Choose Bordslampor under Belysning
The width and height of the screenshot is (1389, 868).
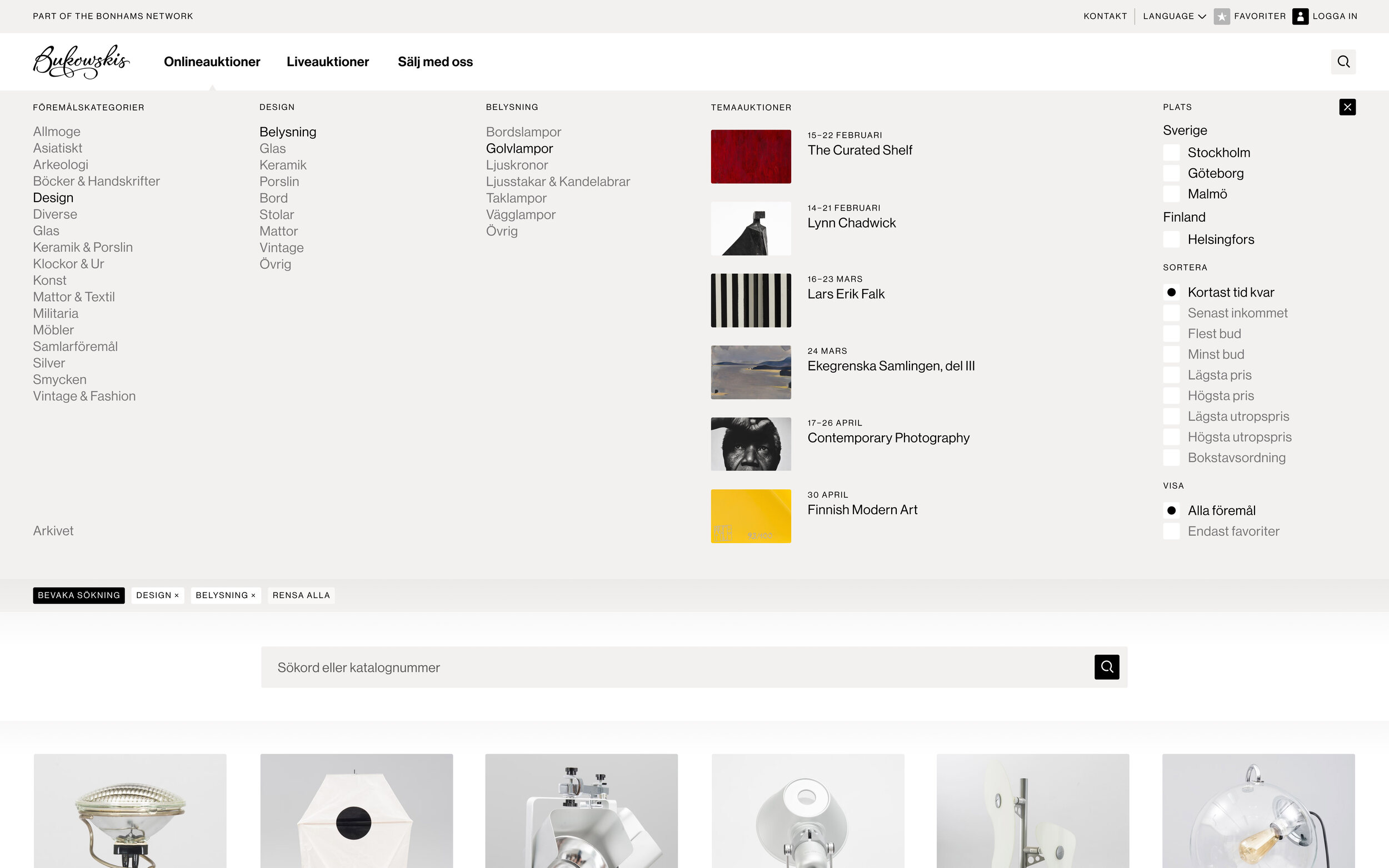pos(523,132)
